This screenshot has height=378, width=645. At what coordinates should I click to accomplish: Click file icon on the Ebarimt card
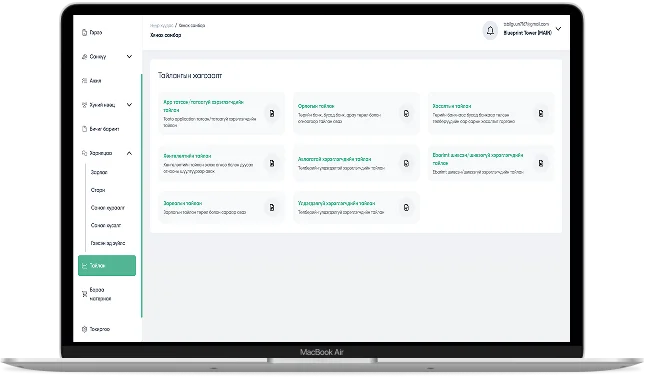click(541, 163)
